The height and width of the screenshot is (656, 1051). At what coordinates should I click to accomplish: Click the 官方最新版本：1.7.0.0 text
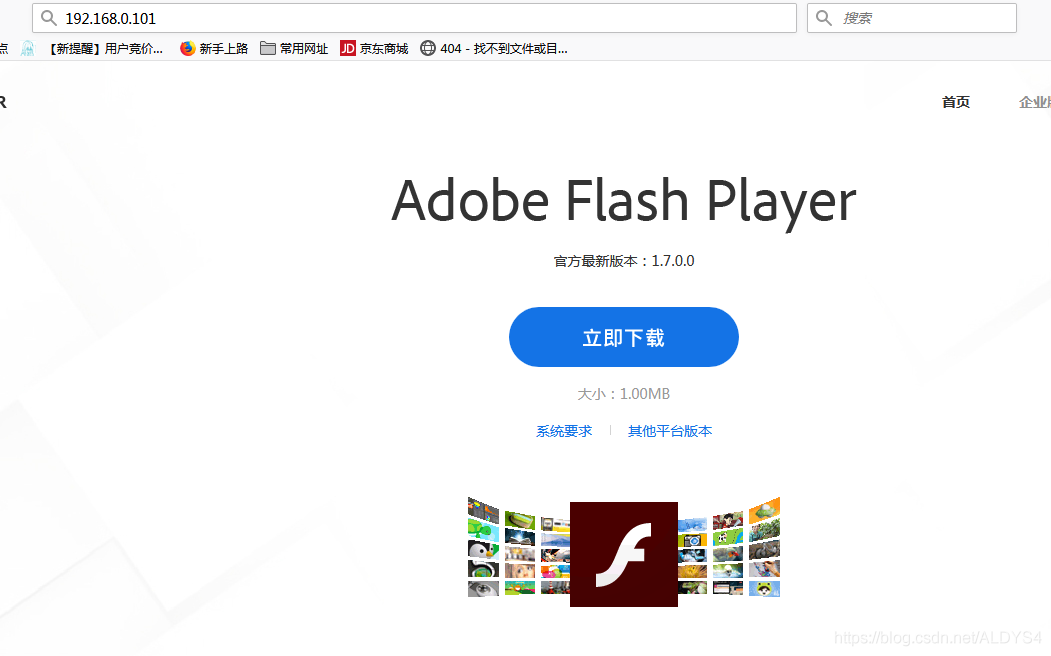tap(623, 261)
